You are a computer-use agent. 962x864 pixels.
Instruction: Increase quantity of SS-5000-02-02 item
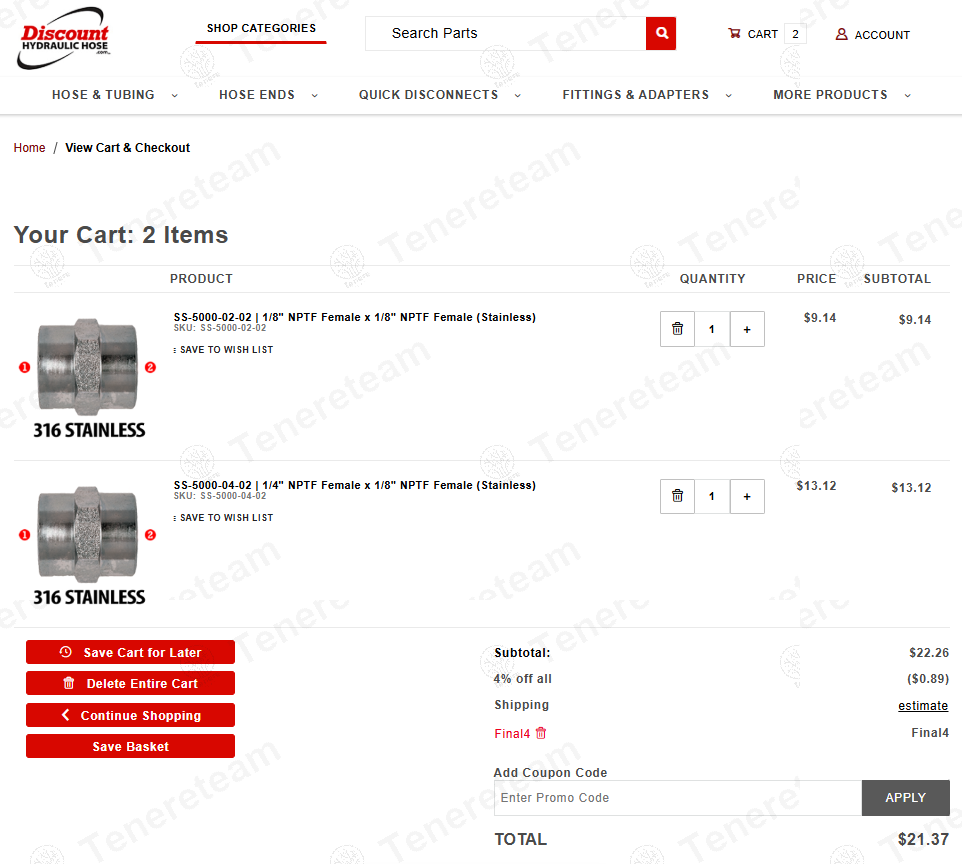tap(747, 329)
